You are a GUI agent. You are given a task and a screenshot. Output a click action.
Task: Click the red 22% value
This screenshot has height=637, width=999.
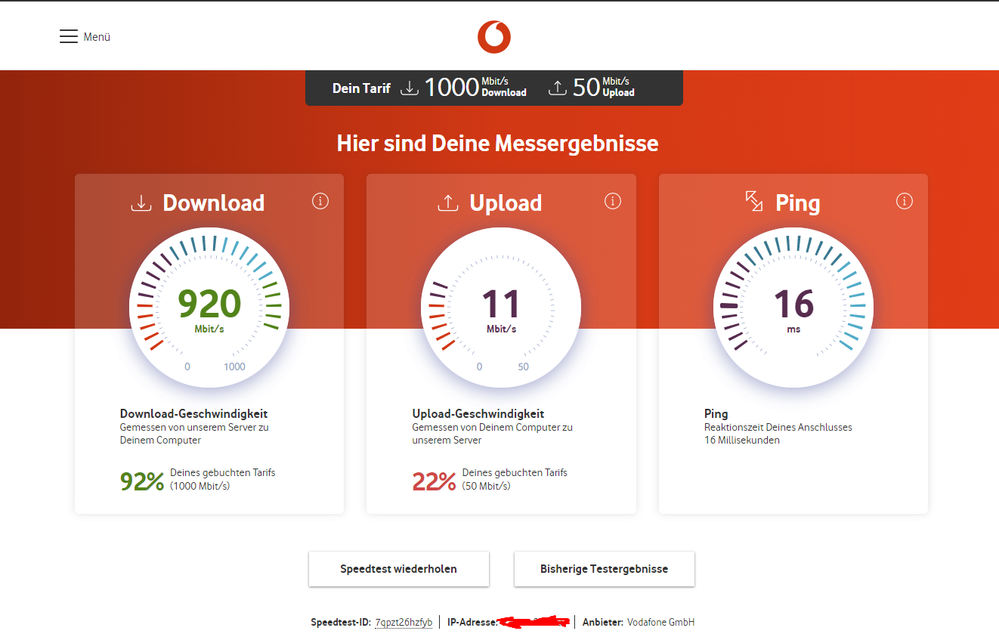click(x=434, y=481)
